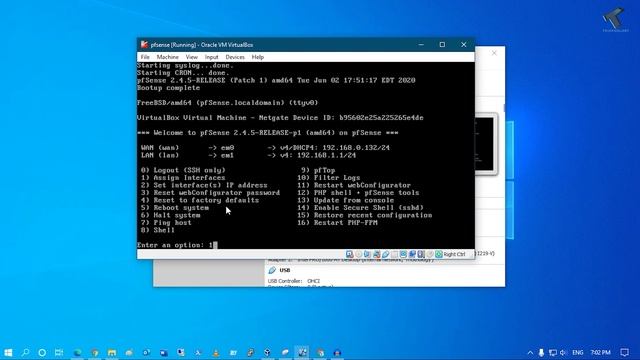The width and height of the screenshot is (640, 360).
Task: Open Task View on the taskbar
Action: point(59,352)
